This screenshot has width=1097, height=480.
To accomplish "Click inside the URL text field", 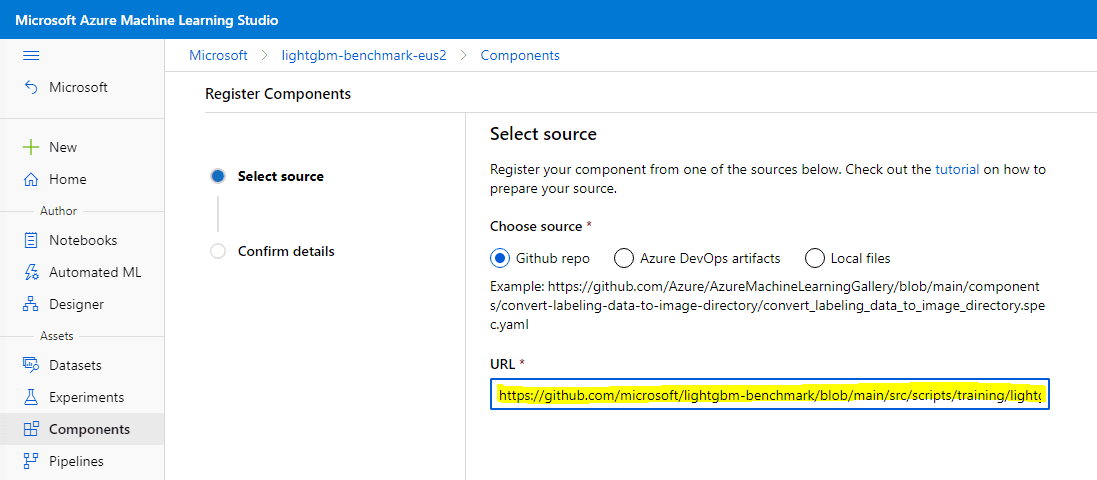I will (x=770, y=396).
